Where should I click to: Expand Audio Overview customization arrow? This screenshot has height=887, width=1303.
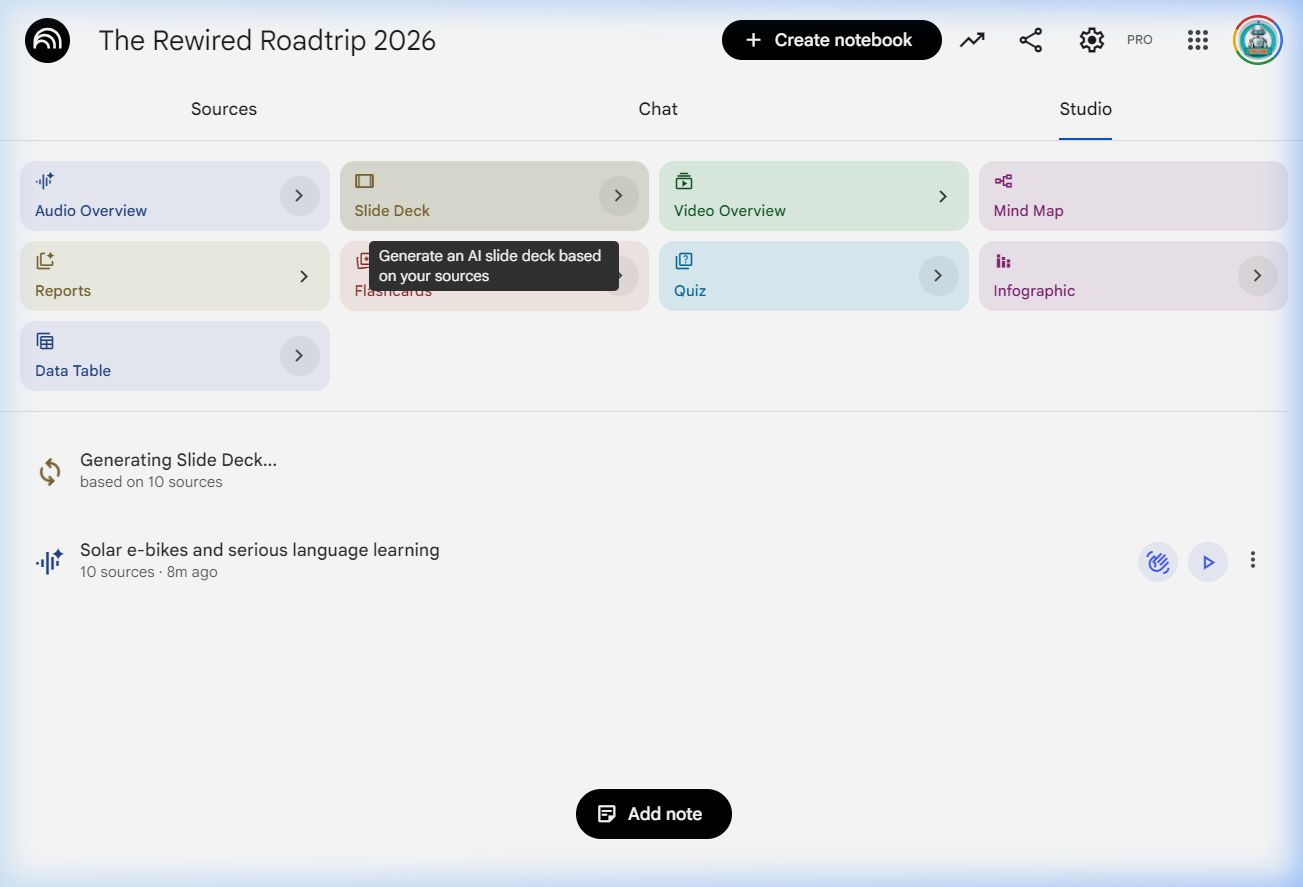(x=299, y=196)
